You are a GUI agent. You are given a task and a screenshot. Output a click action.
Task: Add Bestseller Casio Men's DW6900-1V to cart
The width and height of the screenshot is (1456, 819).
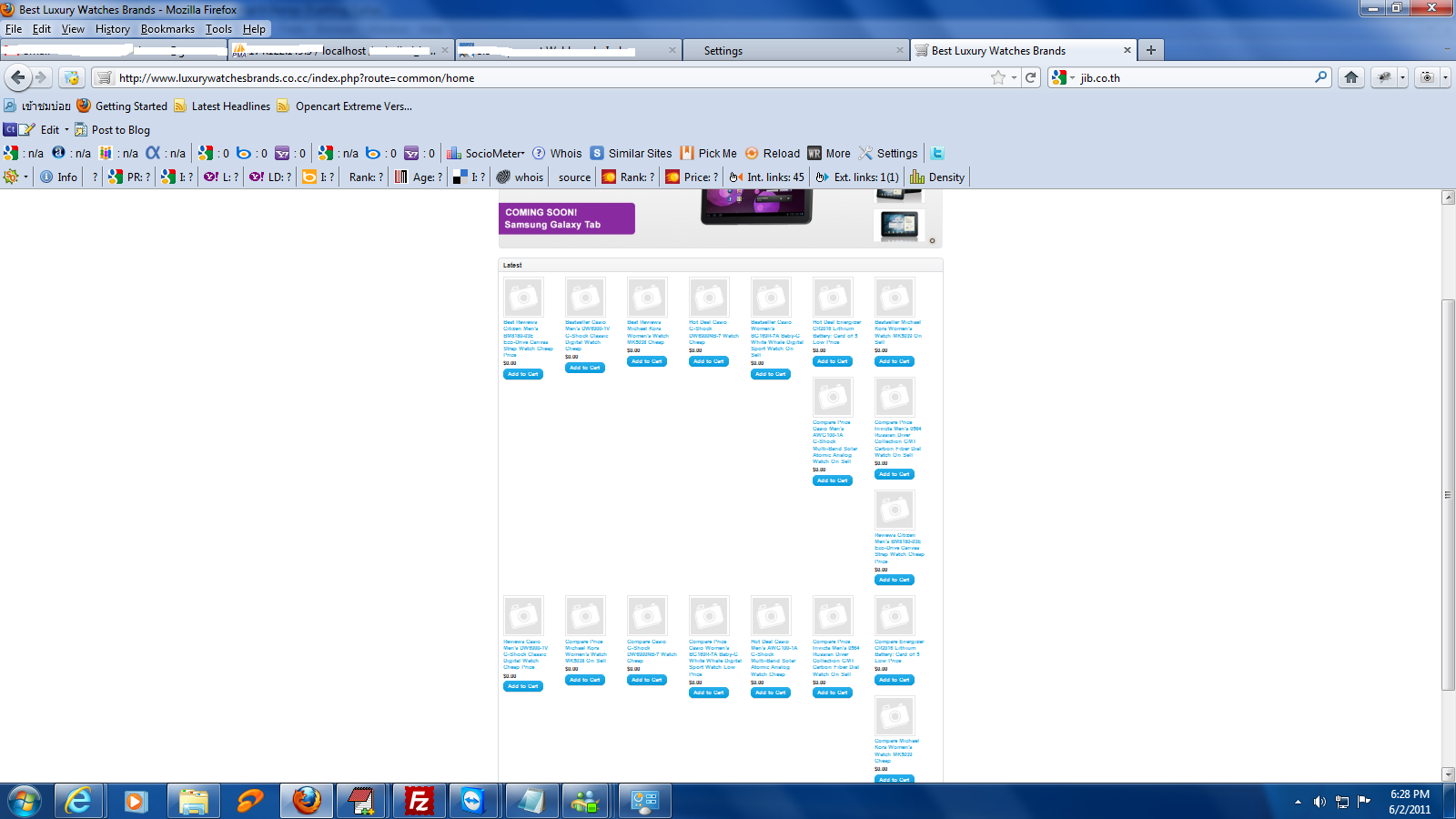pyautogui.click(x=585, y=368)
